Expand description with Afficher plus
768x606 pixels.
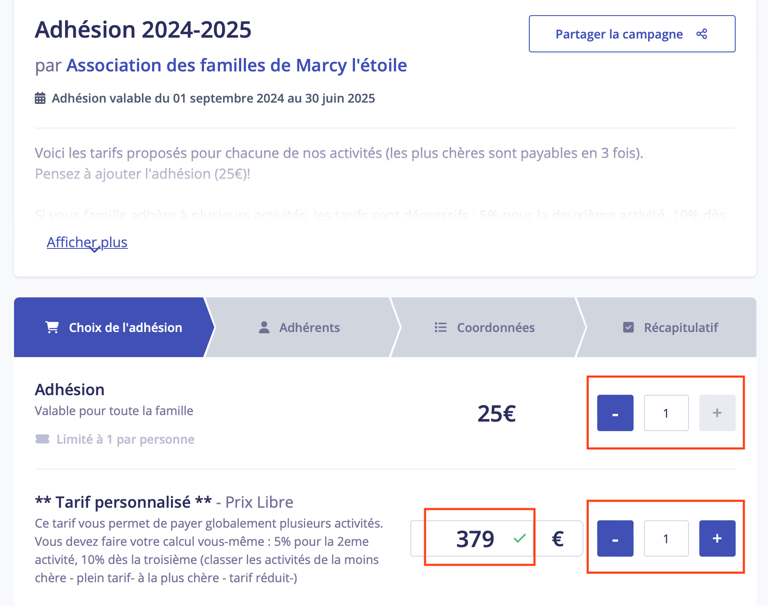tap(87, 242)
